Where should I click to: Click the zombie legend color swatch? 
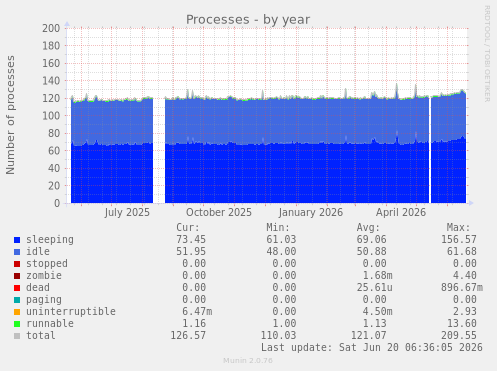(x=17, y=276)
